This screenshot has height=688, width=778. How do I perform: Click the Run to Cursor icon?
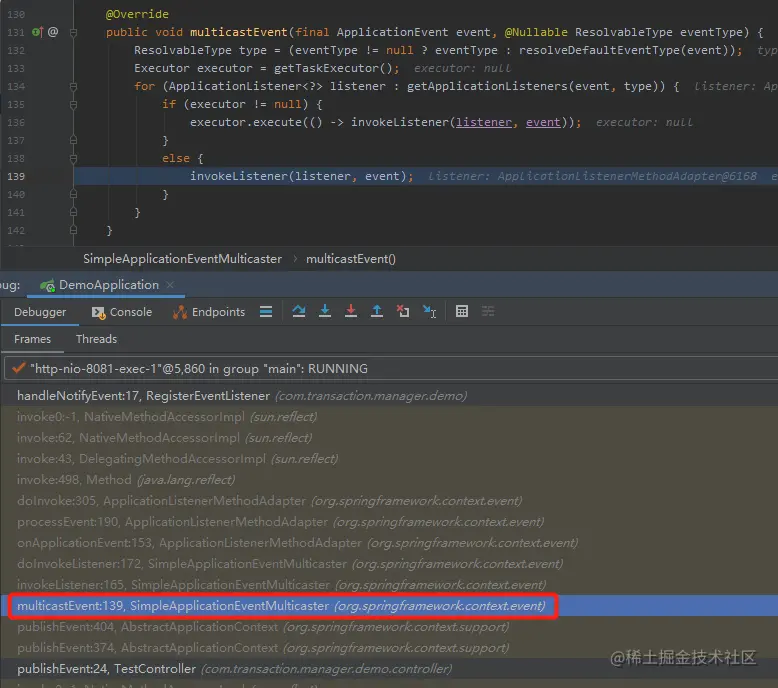coord(429,312)
